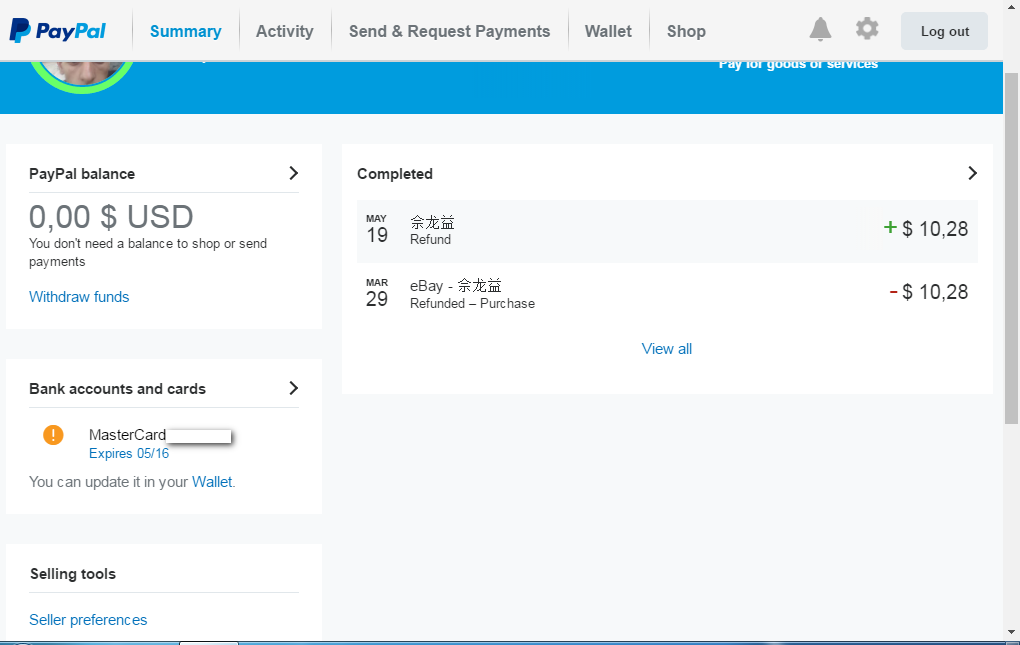Expand the PayPal balance chevron
Viewport: 1020px width, 645px height.
pyautogui.click(x=293, y=173)
